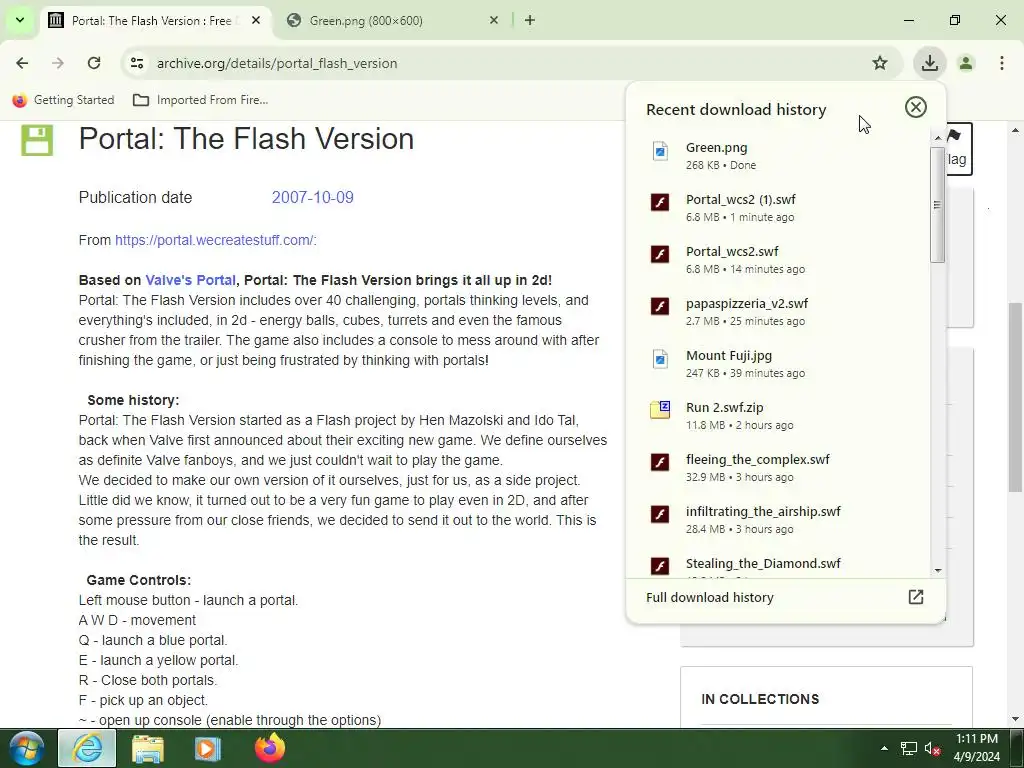Close the Portal: The Flash Version tab

point(256,20)
